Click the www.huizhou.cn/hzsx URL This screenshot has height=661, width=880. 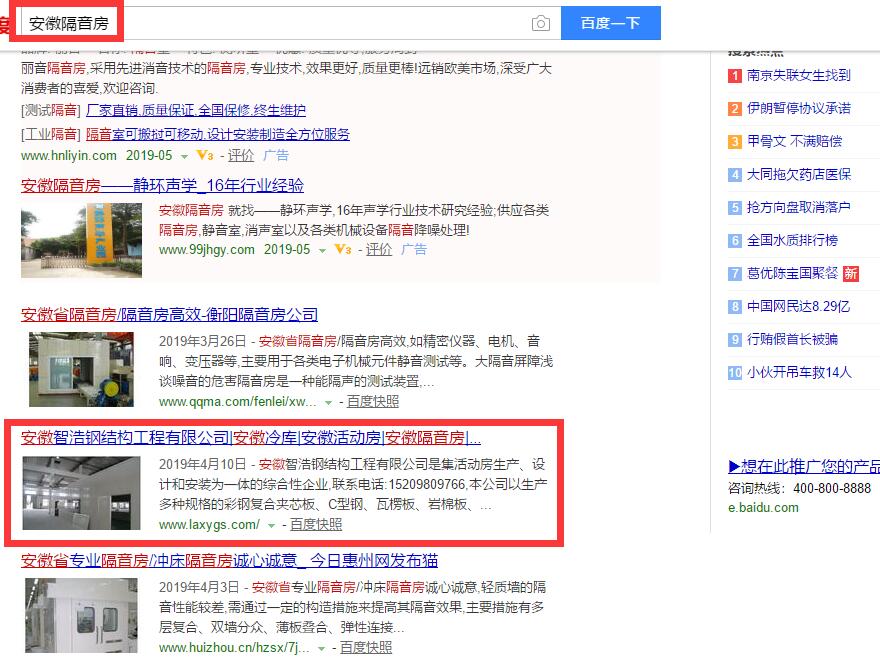[x=234, y=648]
